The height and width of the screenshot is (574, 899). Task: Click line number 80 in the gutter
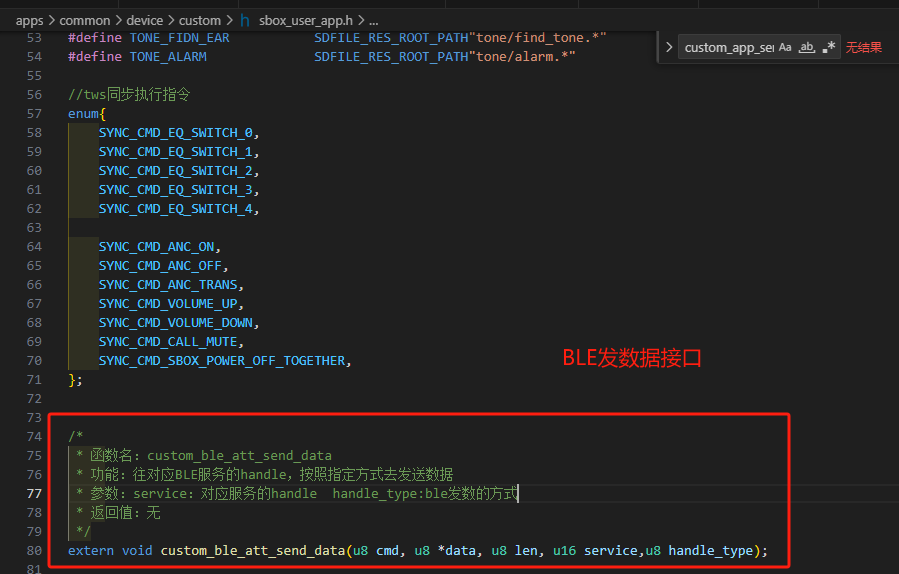34,550
